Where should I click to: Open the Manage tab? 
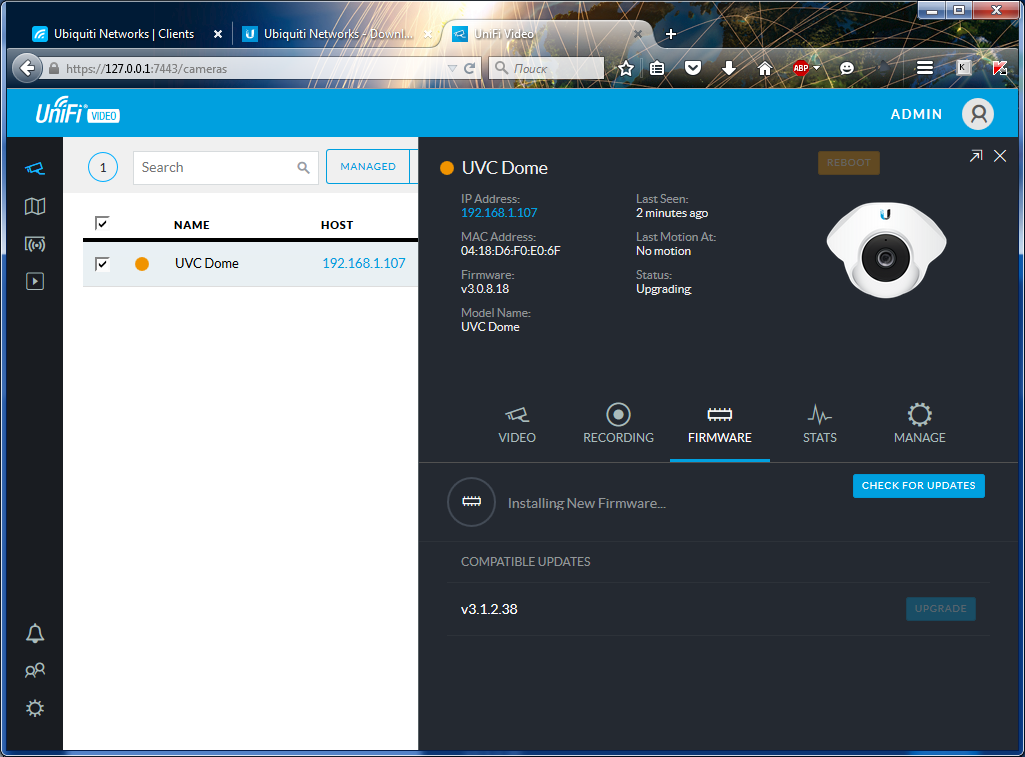tap(919, 424)
